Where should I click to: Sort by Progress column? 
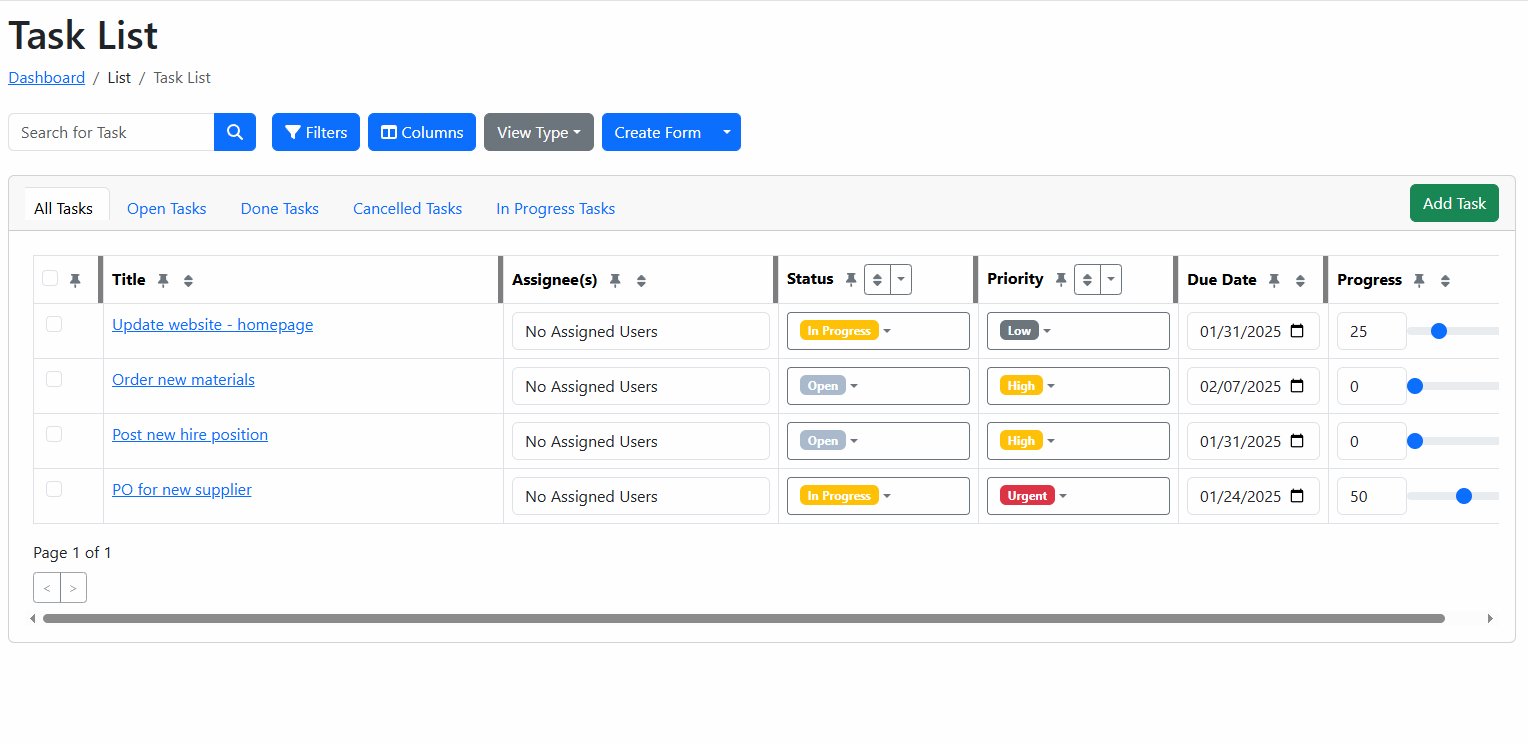click(x=1445, y=281)
